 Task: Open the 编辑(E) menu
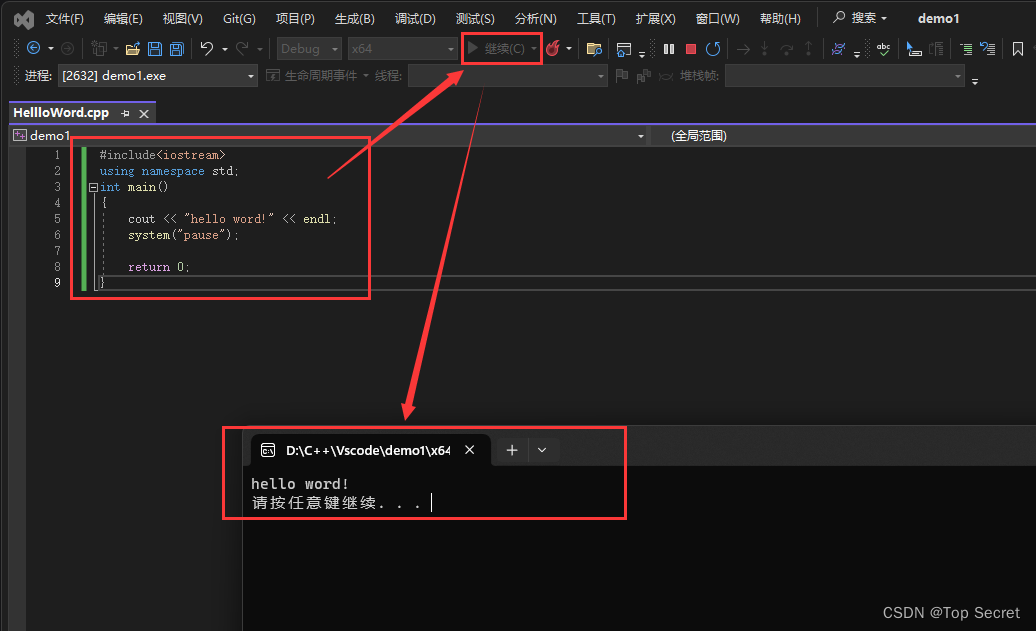click(x=124, y=19)
